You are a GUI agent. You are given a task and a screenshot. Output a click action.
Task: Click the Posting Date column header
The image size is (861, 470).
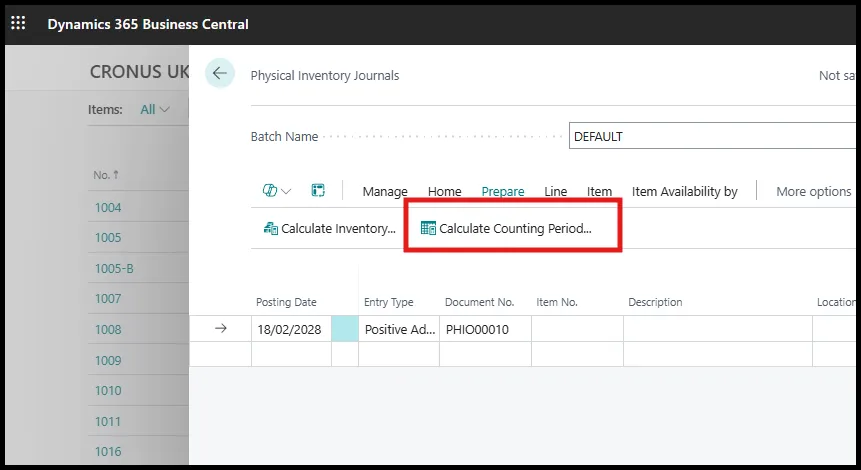pyautogui.click(x=286, y=302)
